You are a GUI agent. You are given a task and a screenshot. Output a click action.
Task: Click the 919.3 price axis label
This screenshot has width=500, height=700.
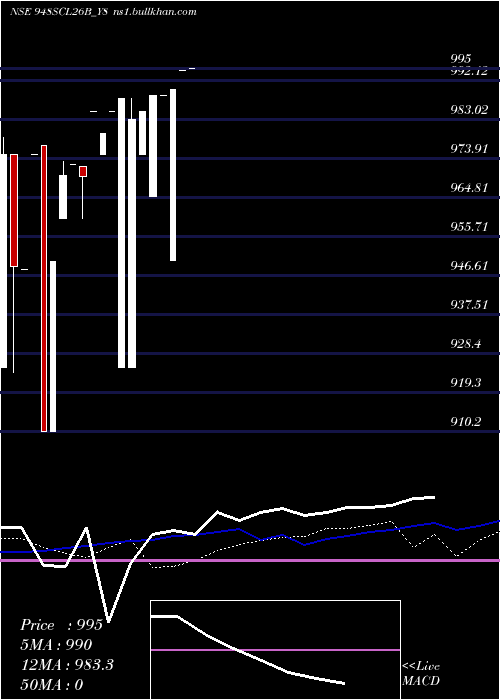(x=466, y=383)
